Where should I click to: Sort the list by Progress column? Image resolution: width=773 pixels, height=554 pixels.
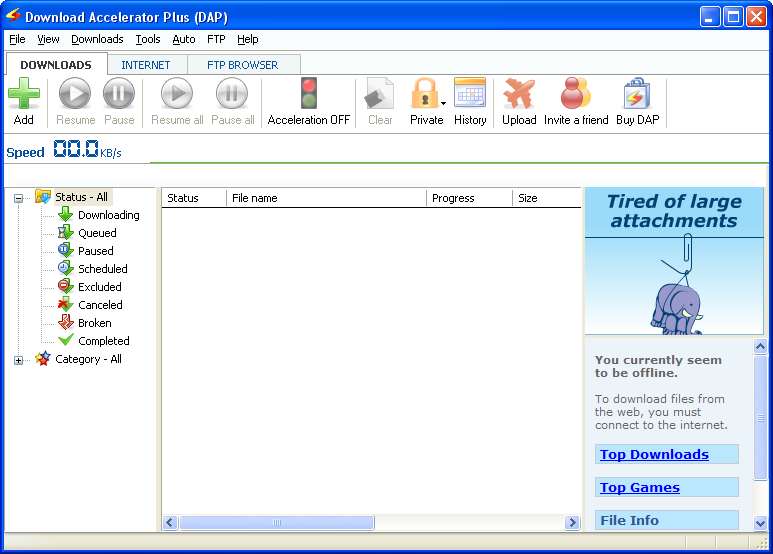pyautogui.click(x=469, y=198)
